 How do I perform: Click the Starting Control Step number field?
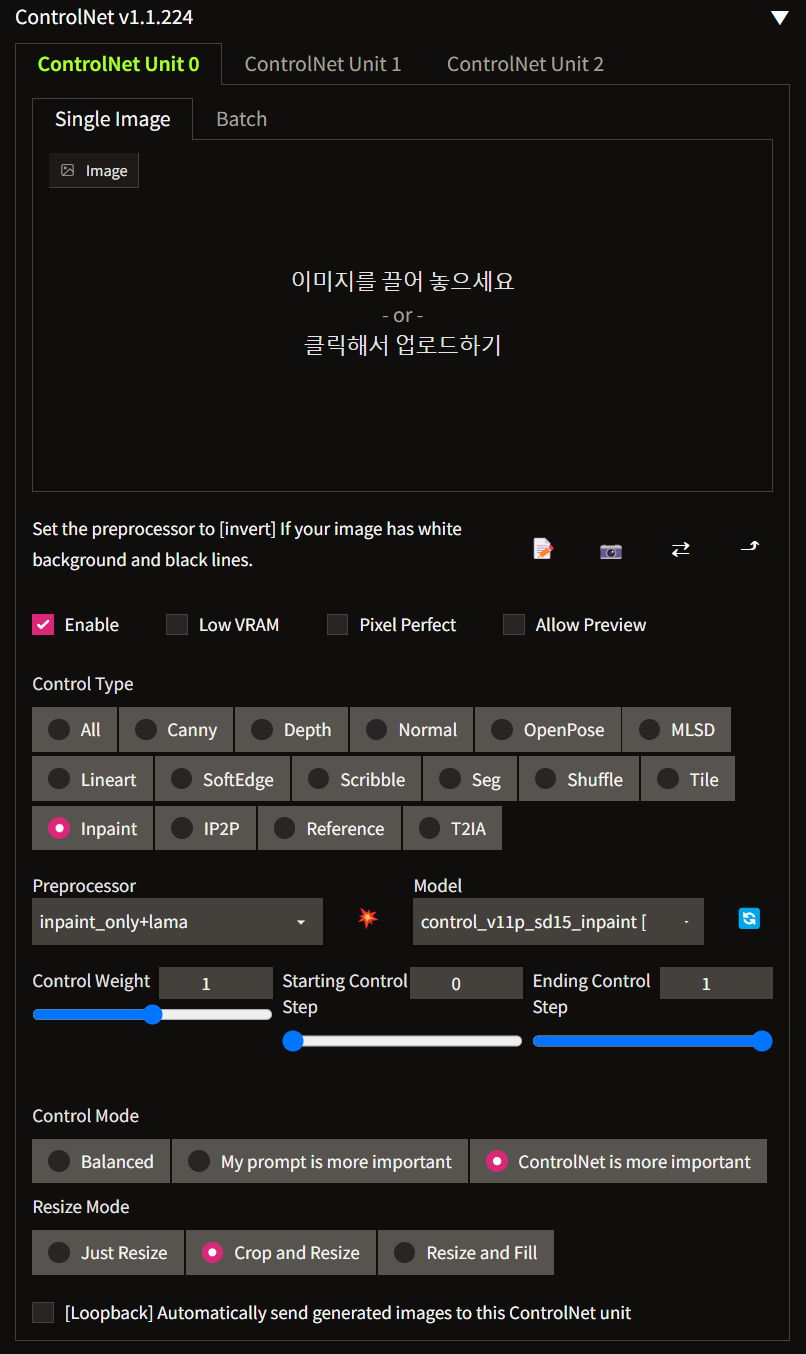click(466, 983)
